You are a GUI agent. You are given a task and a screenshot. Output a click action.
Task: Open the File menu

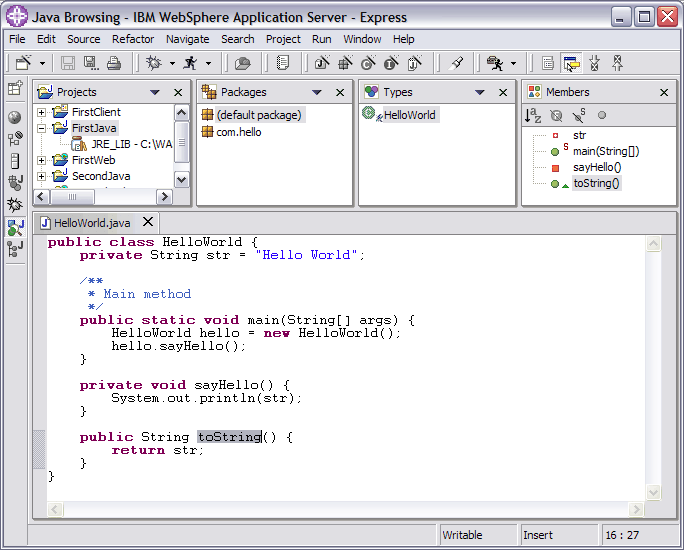click(x=17, y=39)
